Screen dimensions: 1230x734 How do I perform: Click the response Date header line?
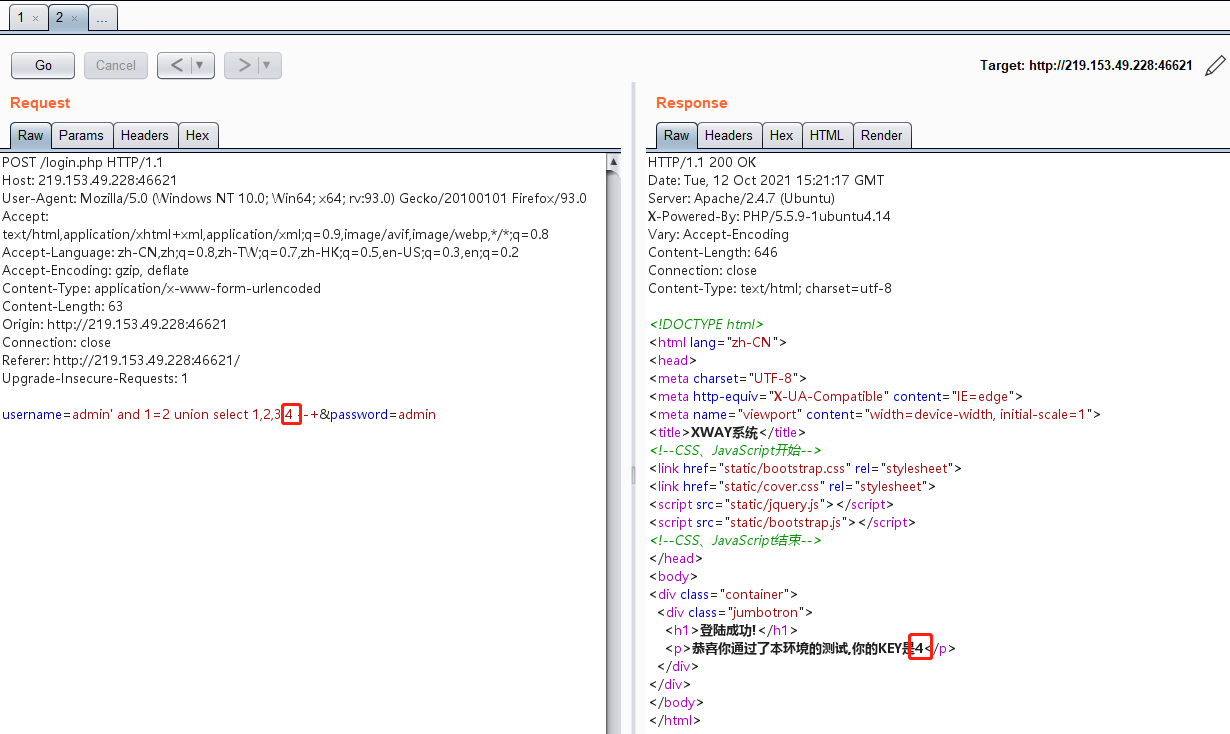pos(766,180)
